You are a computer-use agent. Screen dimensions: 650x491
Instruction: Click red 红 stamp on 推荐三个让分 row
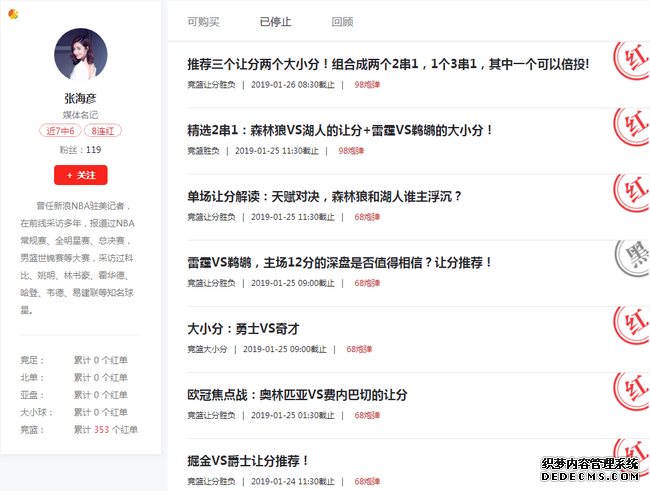631,61
